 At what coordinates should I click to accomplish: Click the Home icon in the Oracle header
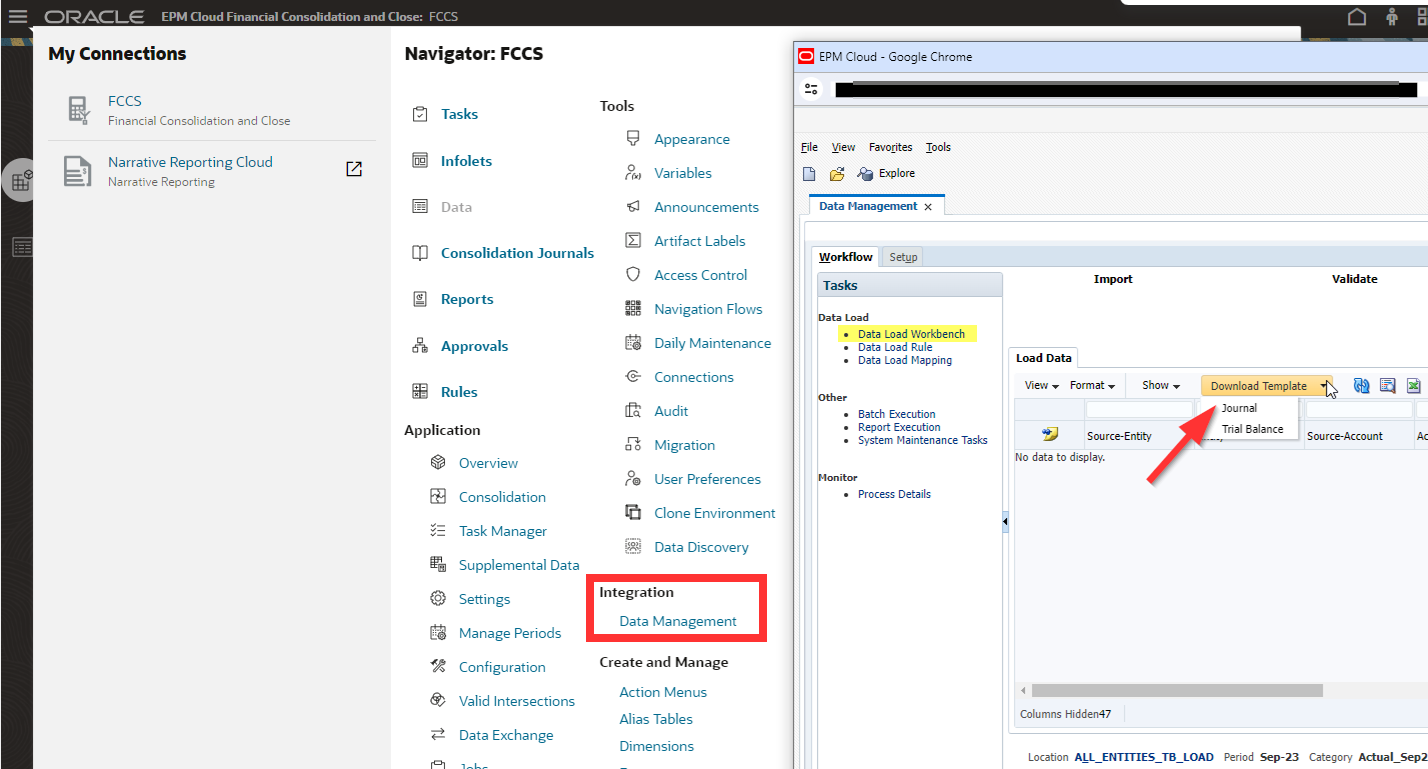coord(1357,17)
